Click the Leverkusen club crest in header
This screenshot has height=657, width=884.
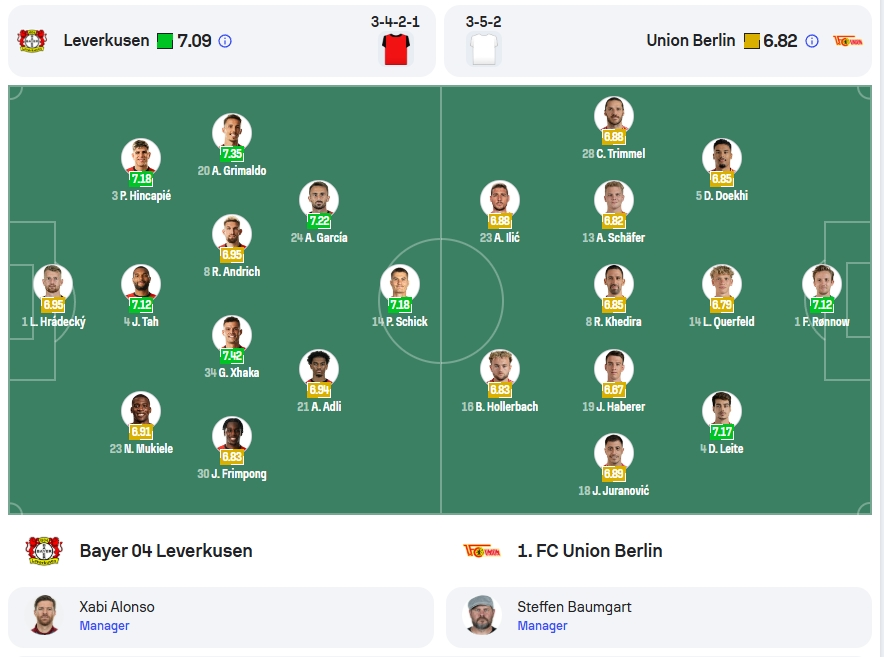click(x=32, y=41)
